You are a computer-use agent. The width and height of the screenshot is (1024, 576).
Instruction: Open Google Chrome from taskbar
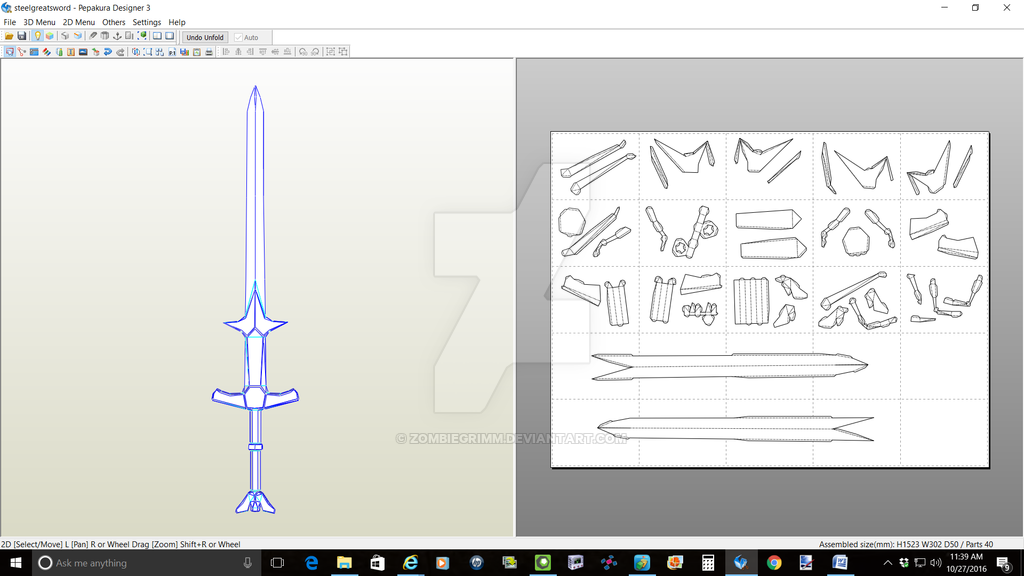(774, 562)
